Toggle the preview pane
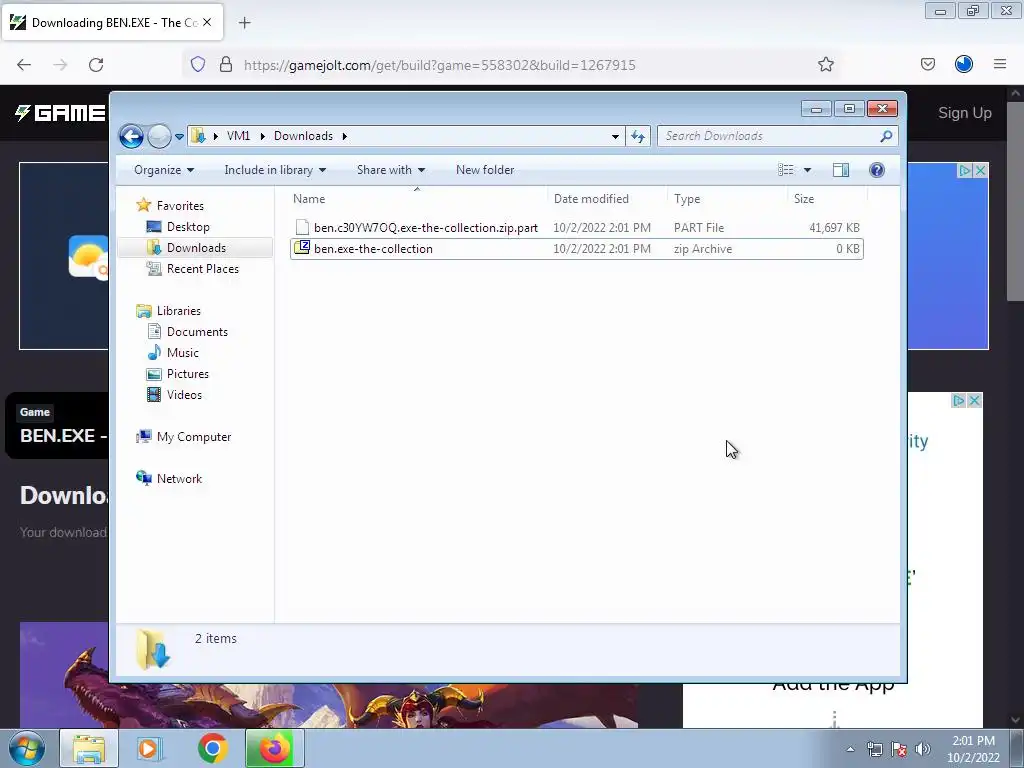The image size is (1024, 768). [841, 170]
